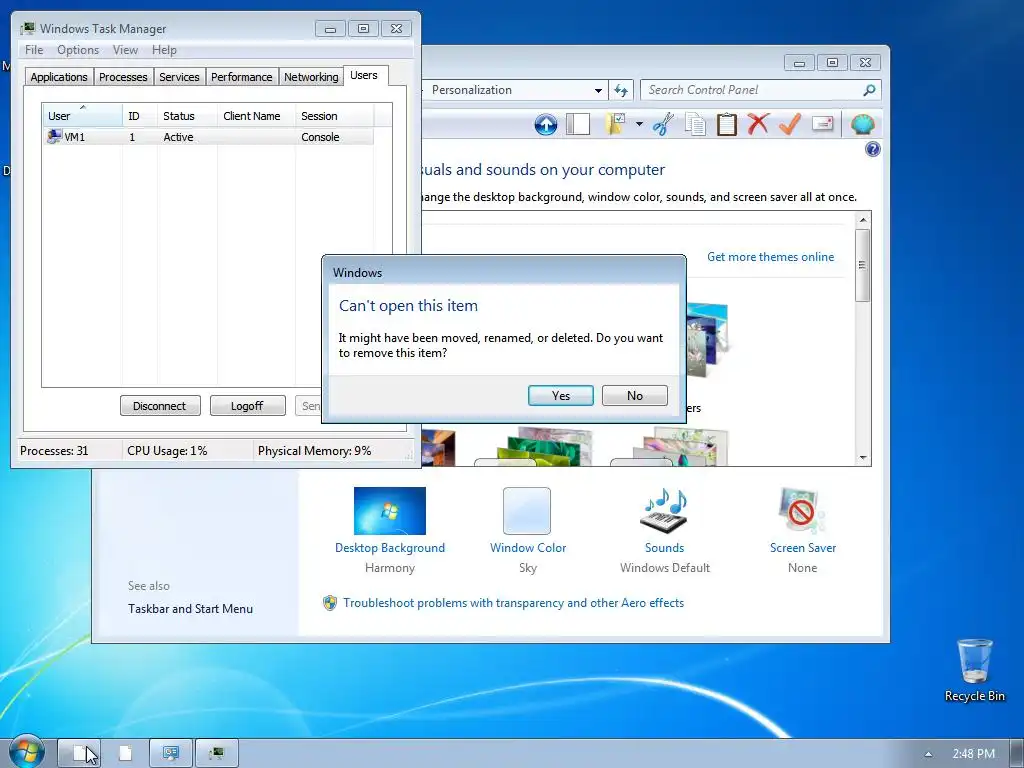Click the VM1 user icon in Users list
Screen dimensions: 1024x768
click(54, 136)
